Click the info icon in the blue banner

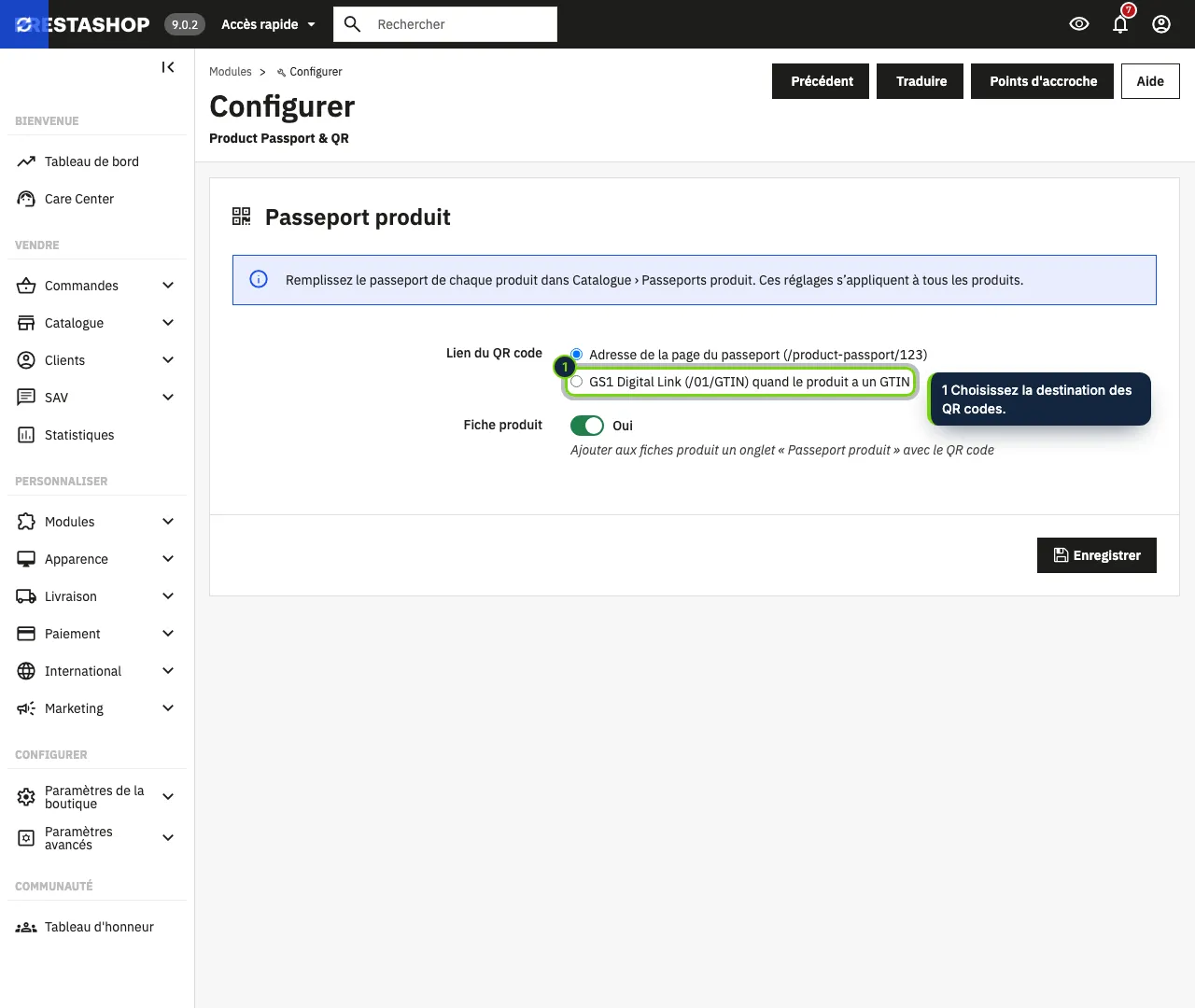point(259,279)
